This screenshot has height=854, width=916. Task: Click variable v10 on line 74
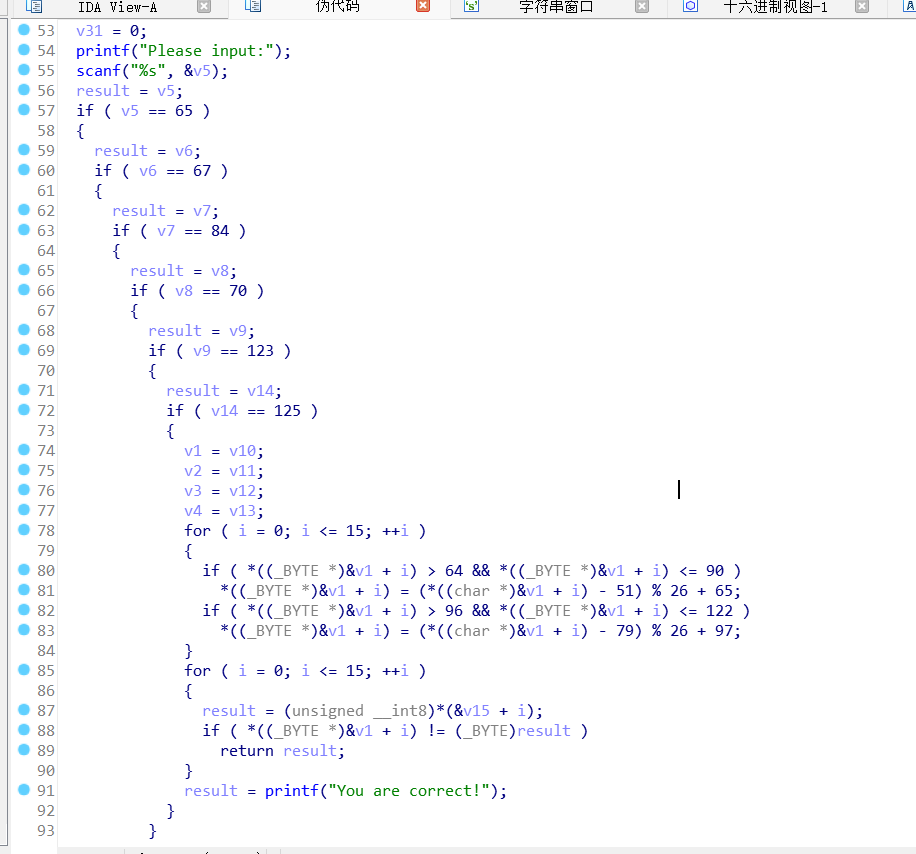coord(242,451)
